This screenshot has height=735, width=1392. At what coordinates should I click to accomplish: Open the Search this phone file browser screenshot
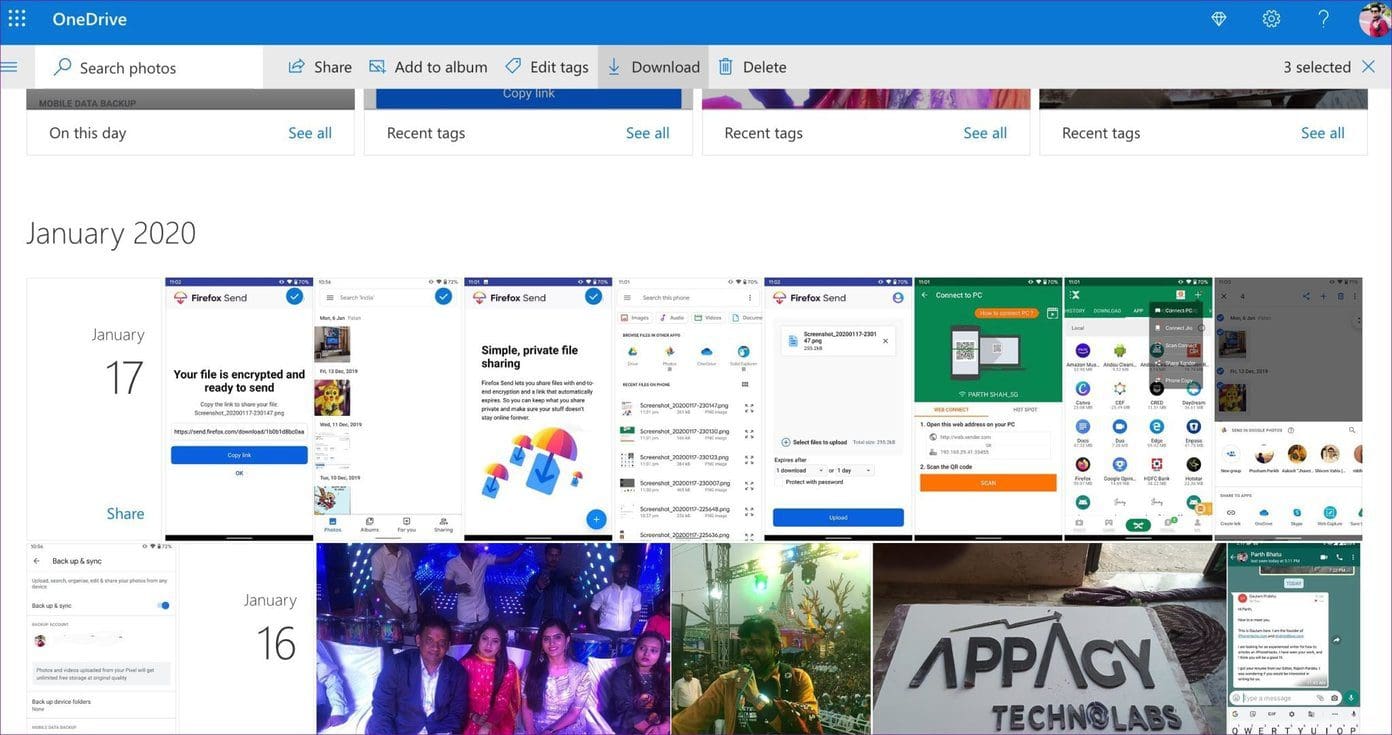click(x=689, y=409)
